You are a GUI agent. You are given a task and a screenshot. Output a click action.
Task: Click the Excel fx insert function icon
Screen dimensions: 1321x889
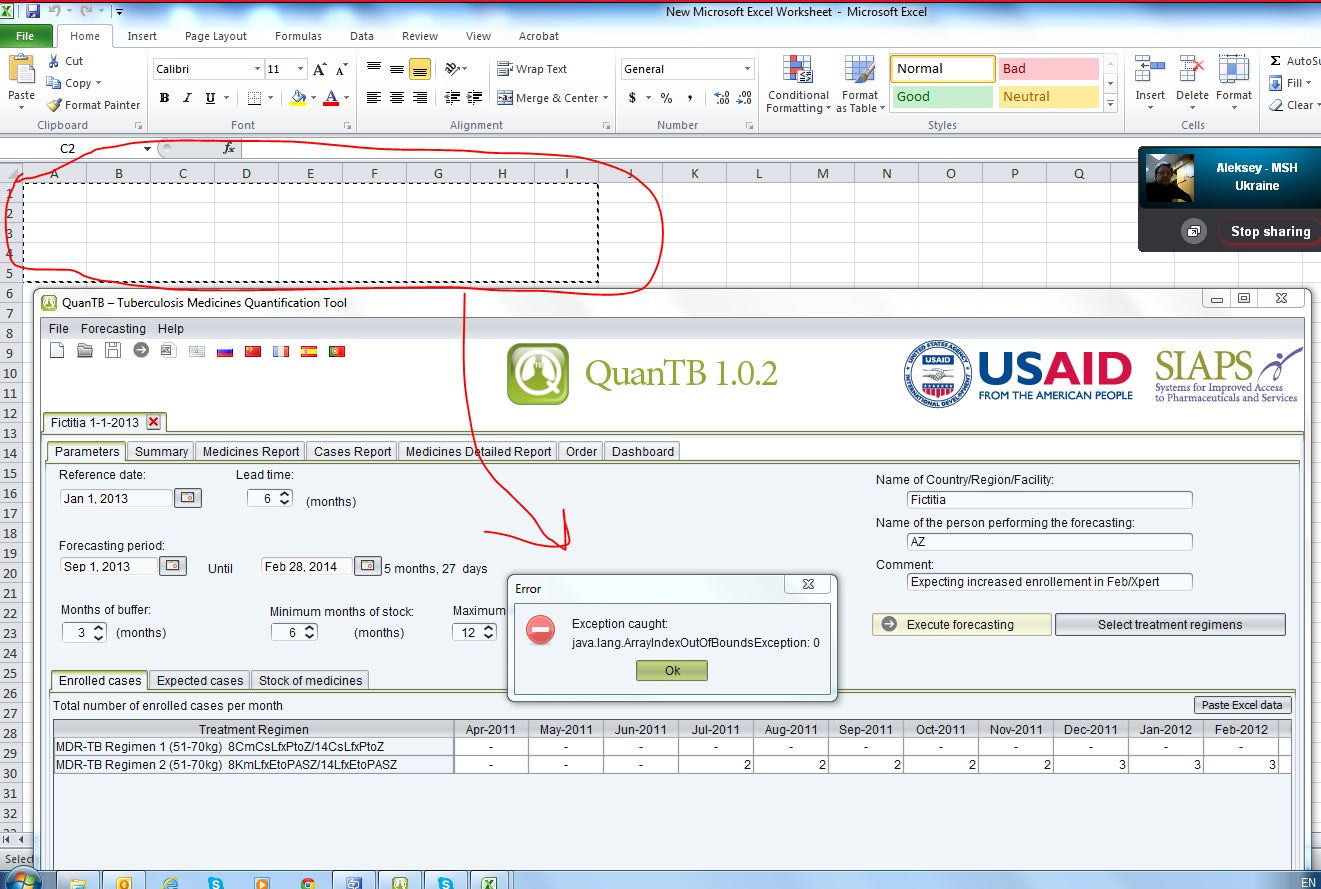229,148
